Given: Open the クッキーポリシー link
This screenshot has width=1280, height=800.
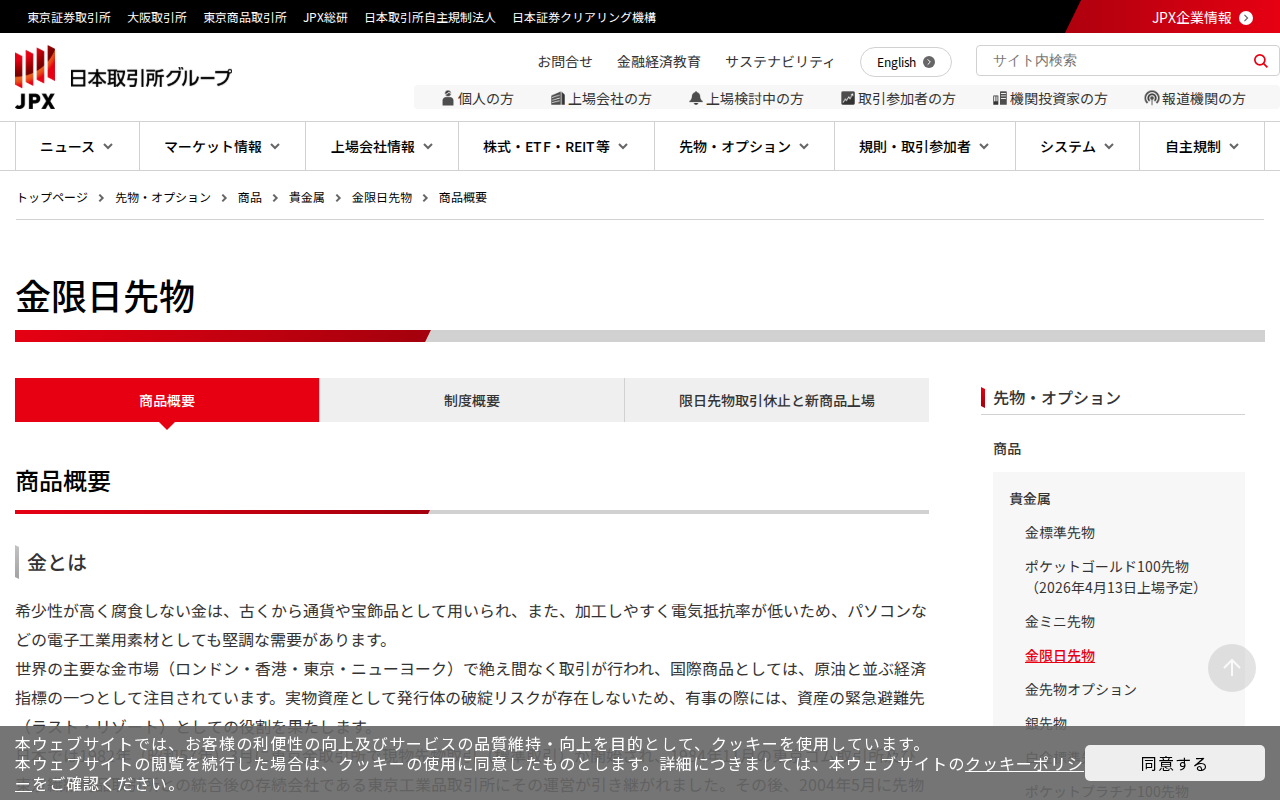Looking at the screenshot, I should coord(1024,764).
